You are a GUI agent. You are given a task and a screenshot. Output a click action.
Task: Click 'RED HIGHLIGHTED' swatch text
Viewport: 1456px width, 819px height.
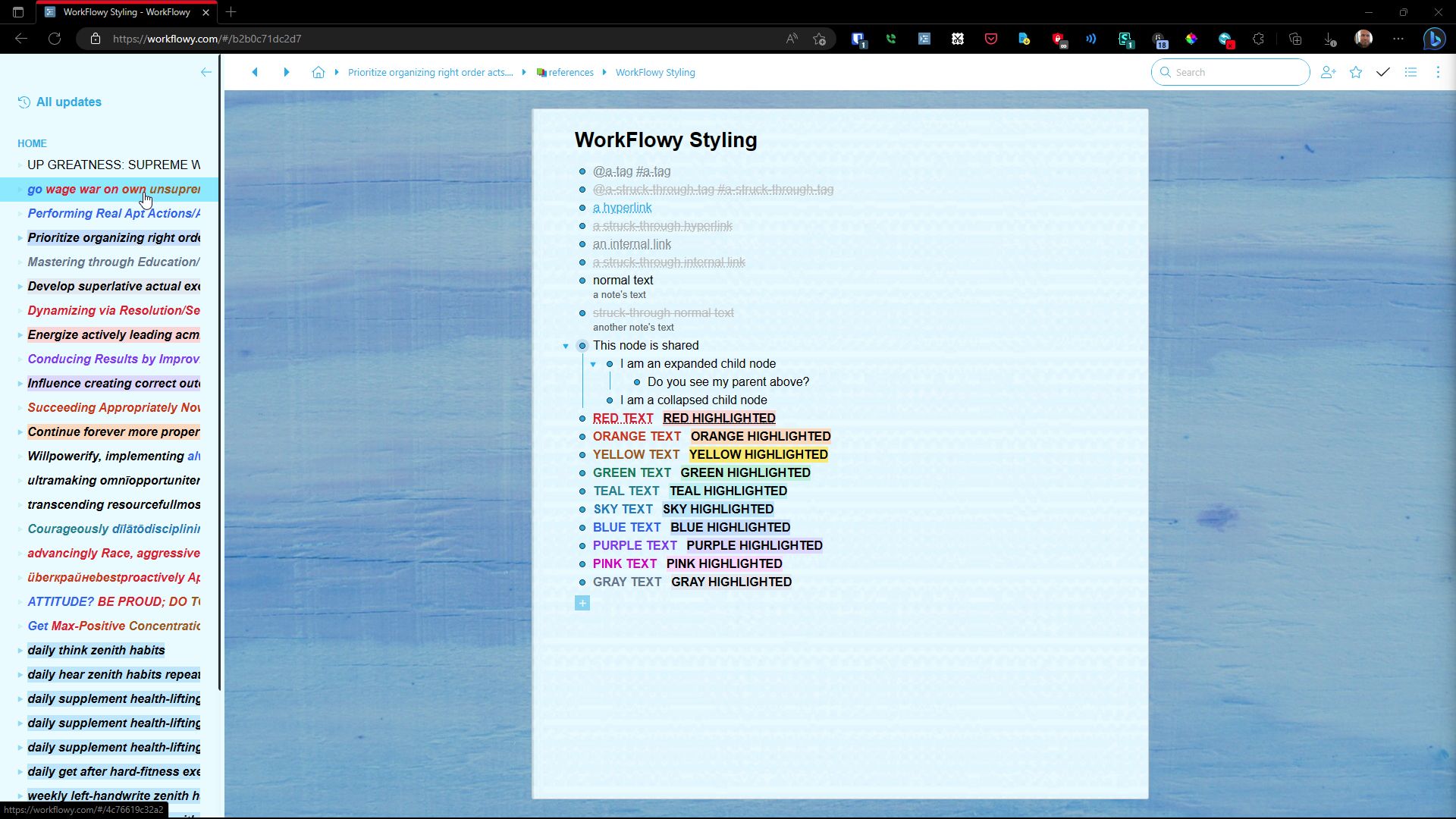(x=719, y=419)
